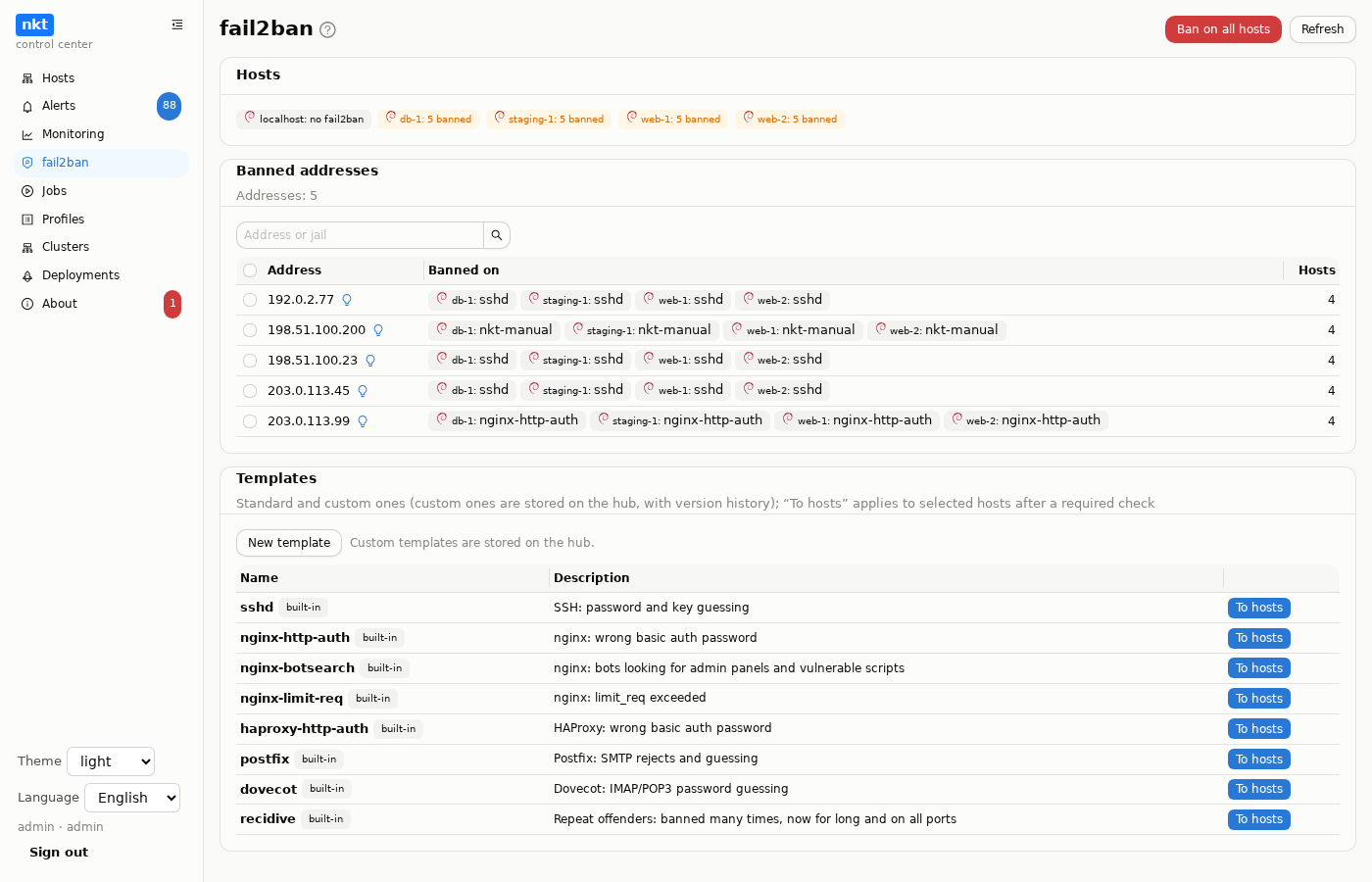Click the lightbulb icon beside 198.51.100.200
Screen dimensions: 1372x882
[378, 330]
